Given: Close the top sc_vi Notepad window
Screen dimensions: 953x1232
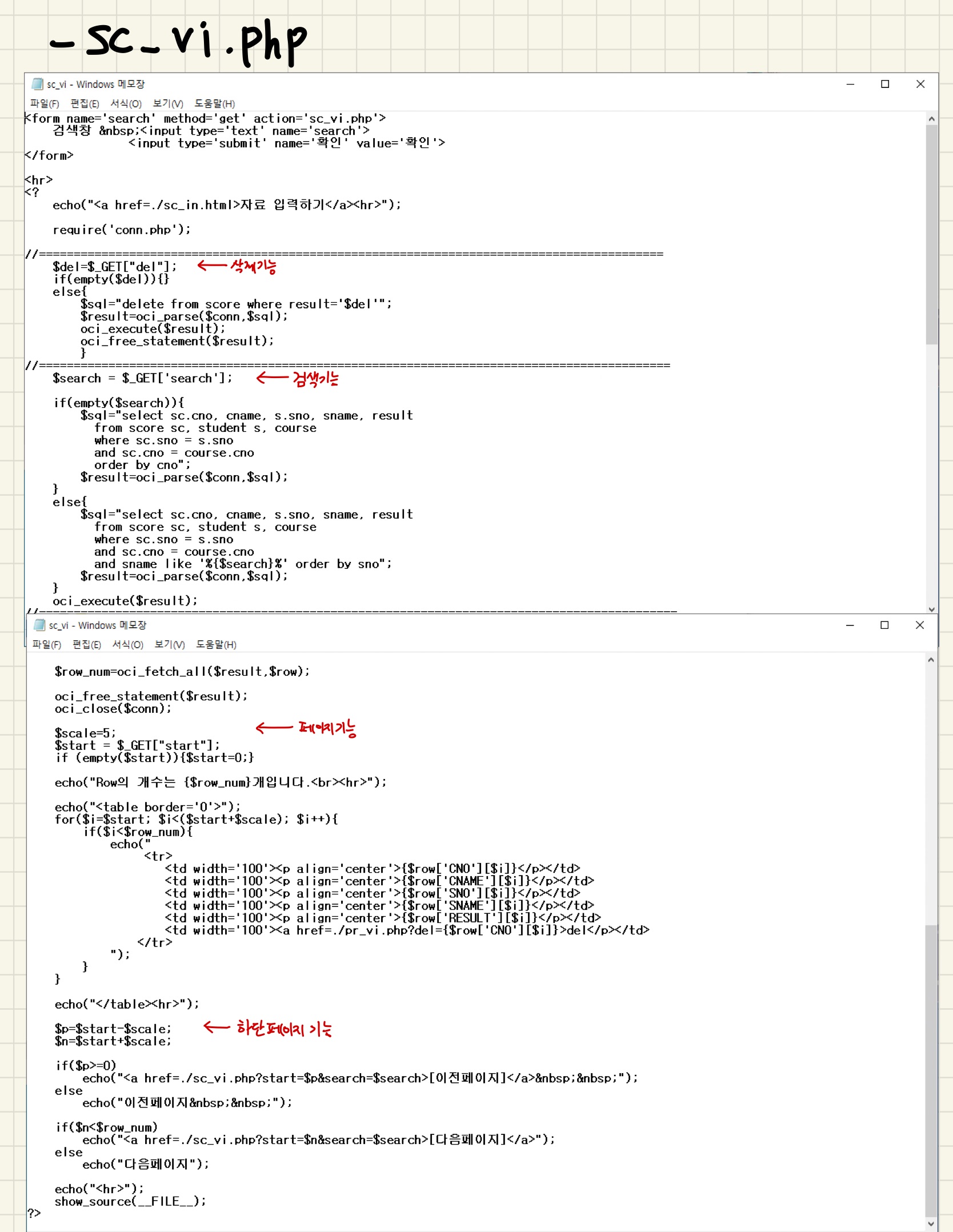Looking at the screenshot, I should point(920,84).
